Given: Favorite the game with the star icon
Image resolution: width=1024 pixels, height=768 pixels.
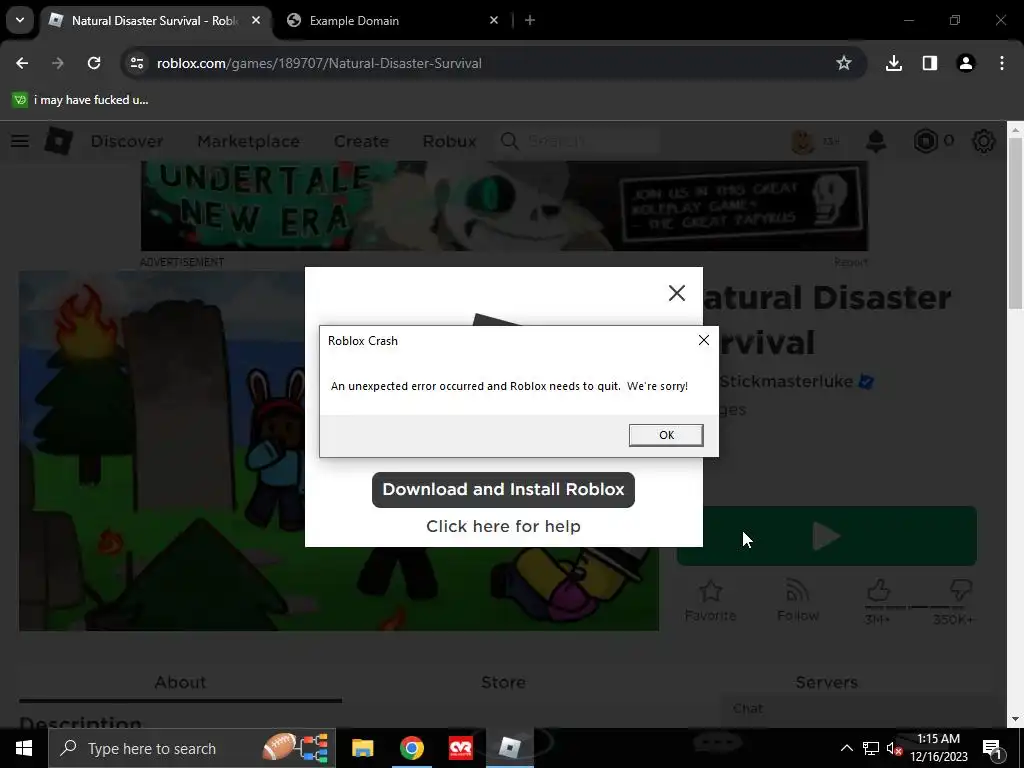Looking at the screenshot, I should [710, 600].
